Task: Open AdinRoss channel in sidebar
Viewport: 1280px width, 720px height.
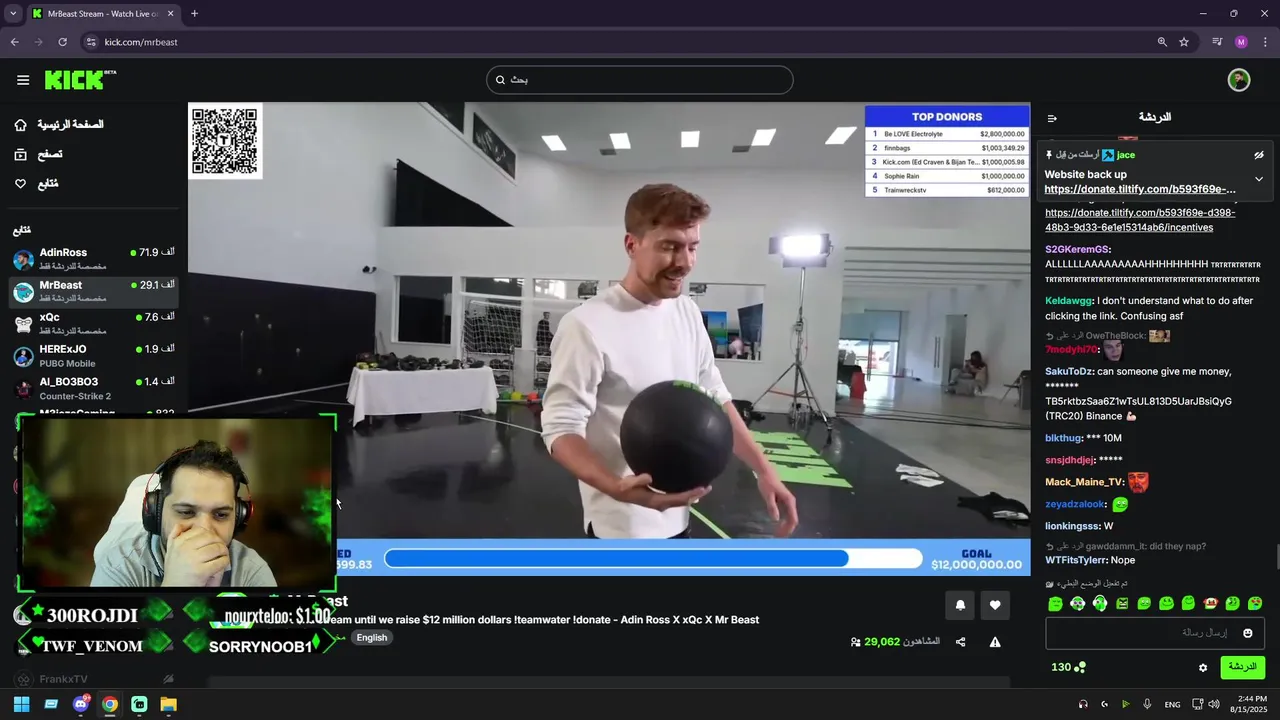Action: click(x=94, y=259)
